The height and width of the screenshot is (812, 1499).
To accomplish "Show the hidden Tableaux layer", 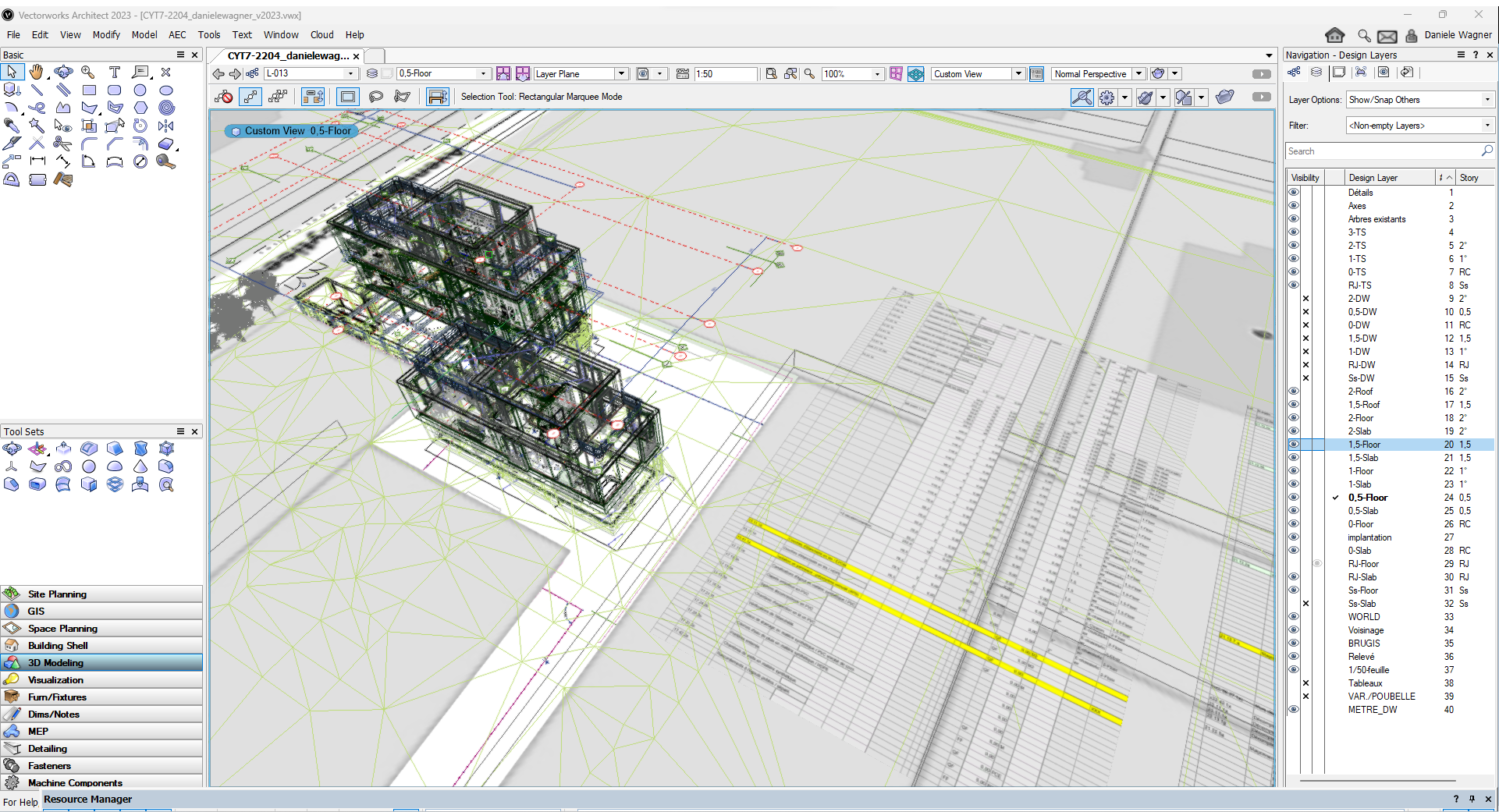I will 1294,683.
